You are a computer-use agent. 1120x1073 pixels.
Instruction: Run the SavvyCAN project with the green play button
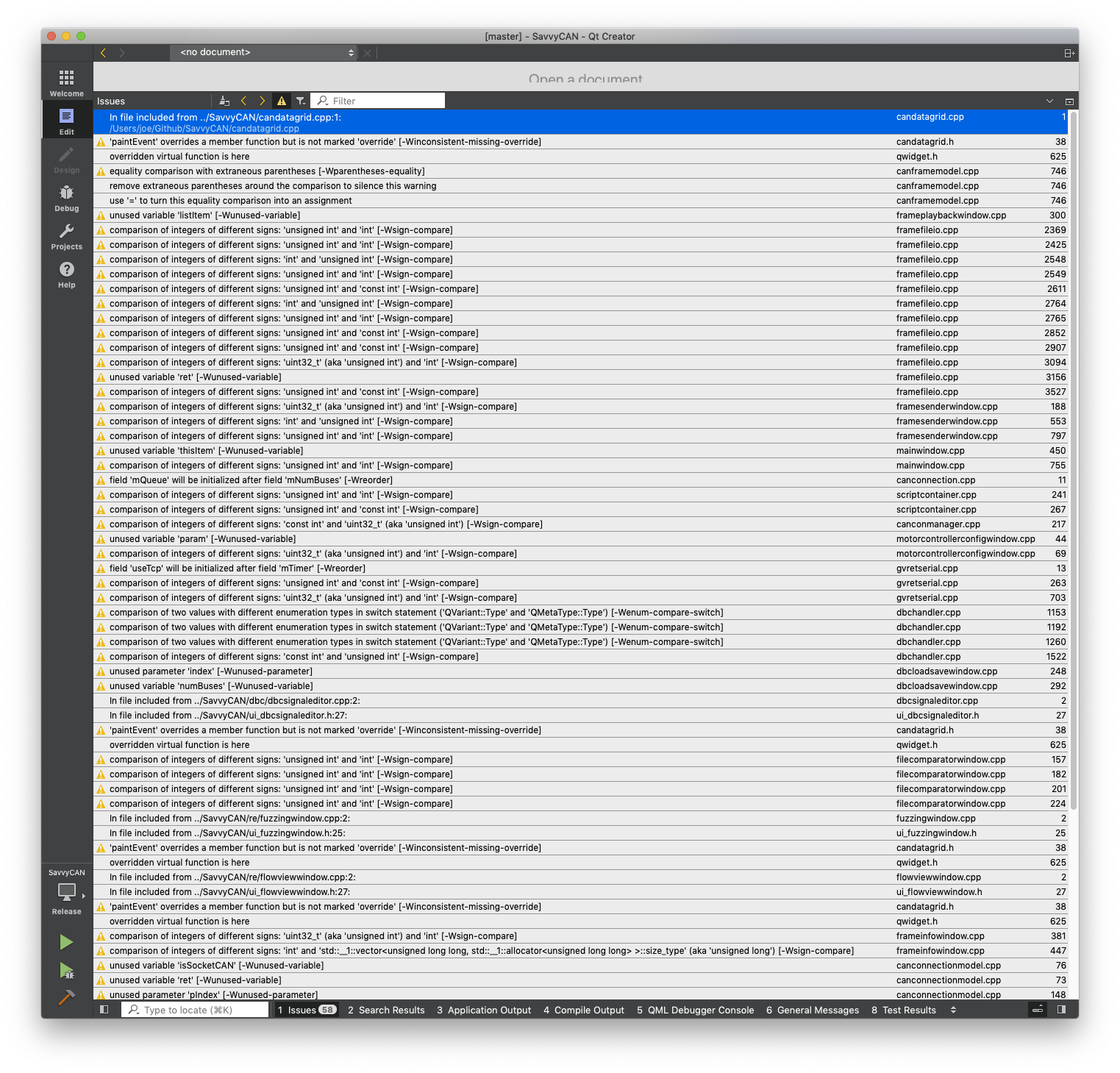[x=66, y=941]
